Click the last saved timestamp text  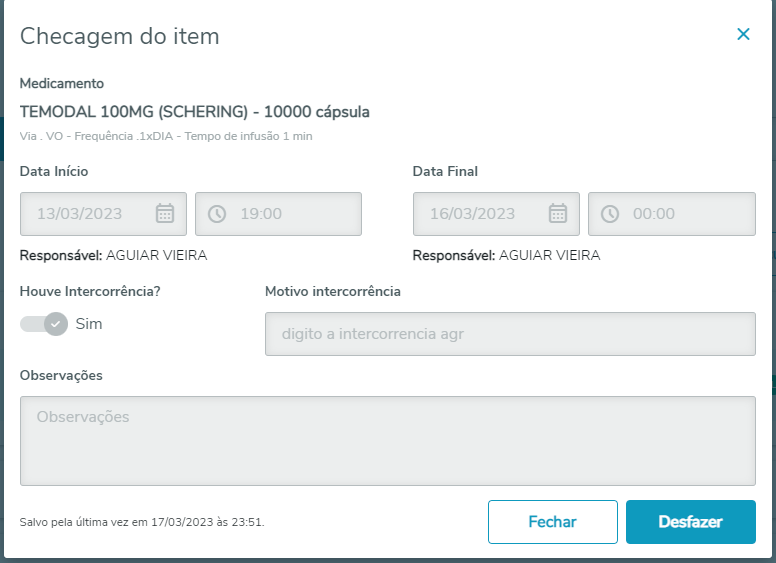[142, 522]
